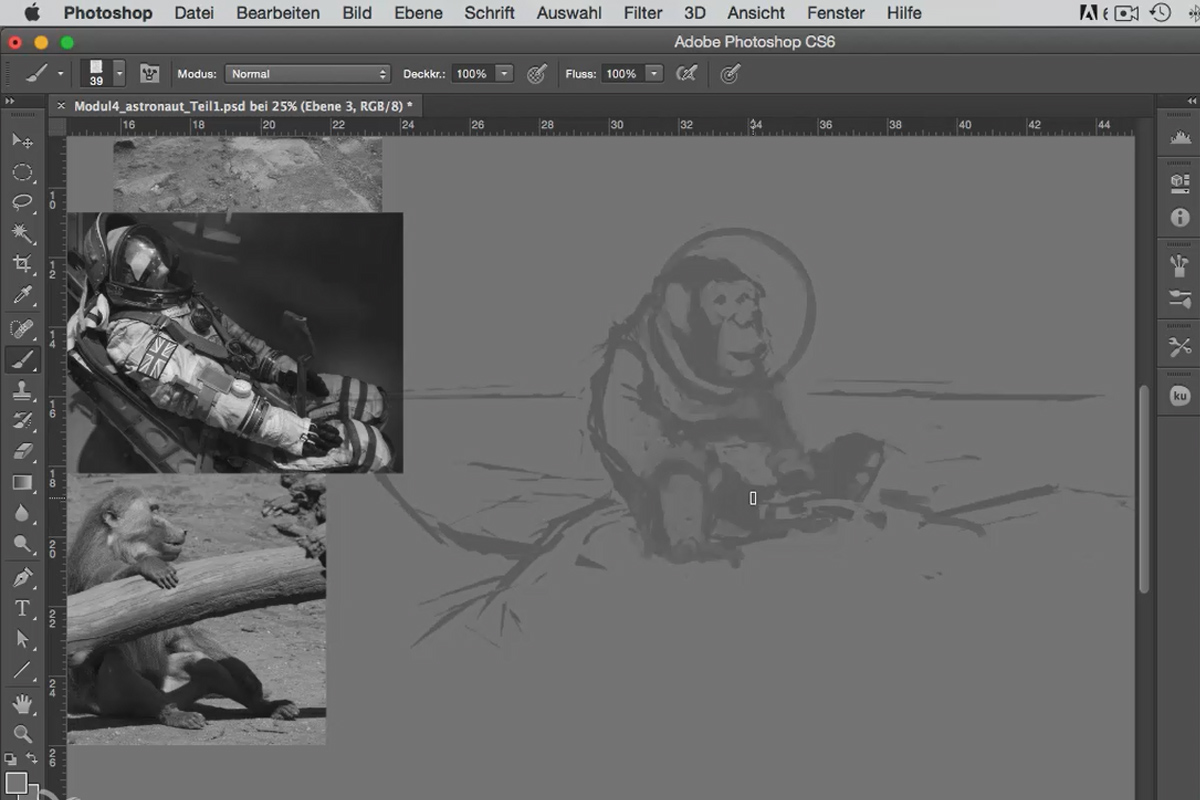
Task: Select the Move tool
Action: coord(22,140)
